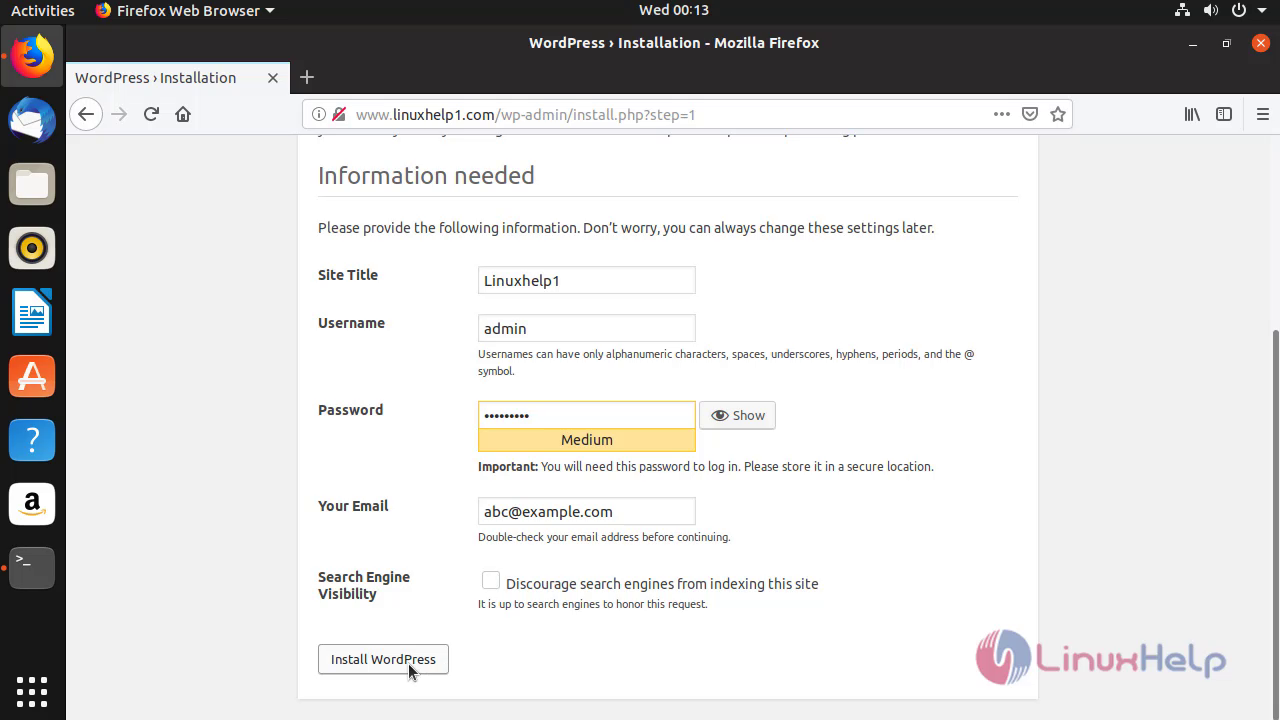Open the Firefox Web Browser app menu
Image resolution: width=1280 pixels, height=720 pixels.
(185, 10)
